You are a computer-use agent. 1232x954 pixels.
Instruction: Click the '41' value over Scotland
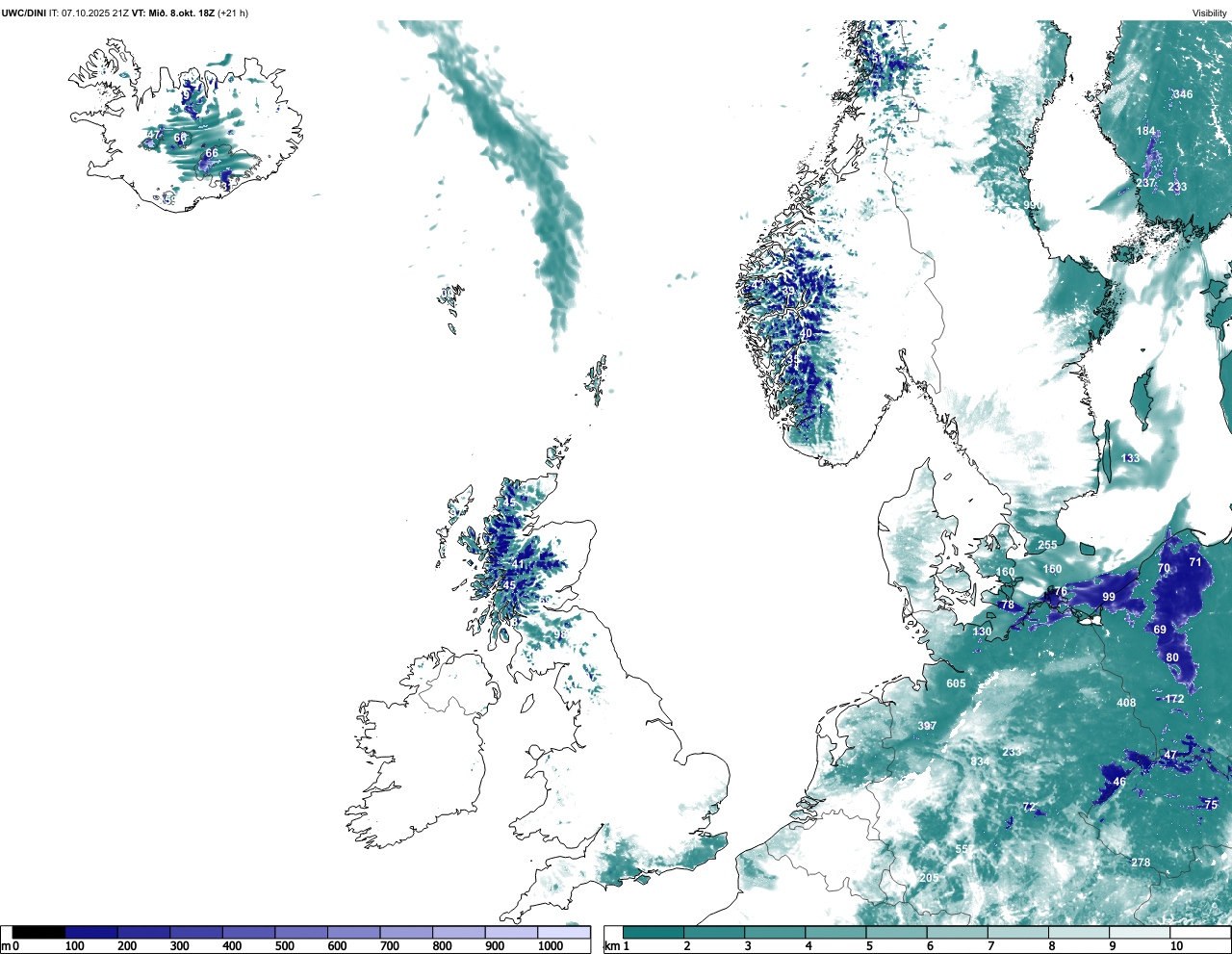519,565
